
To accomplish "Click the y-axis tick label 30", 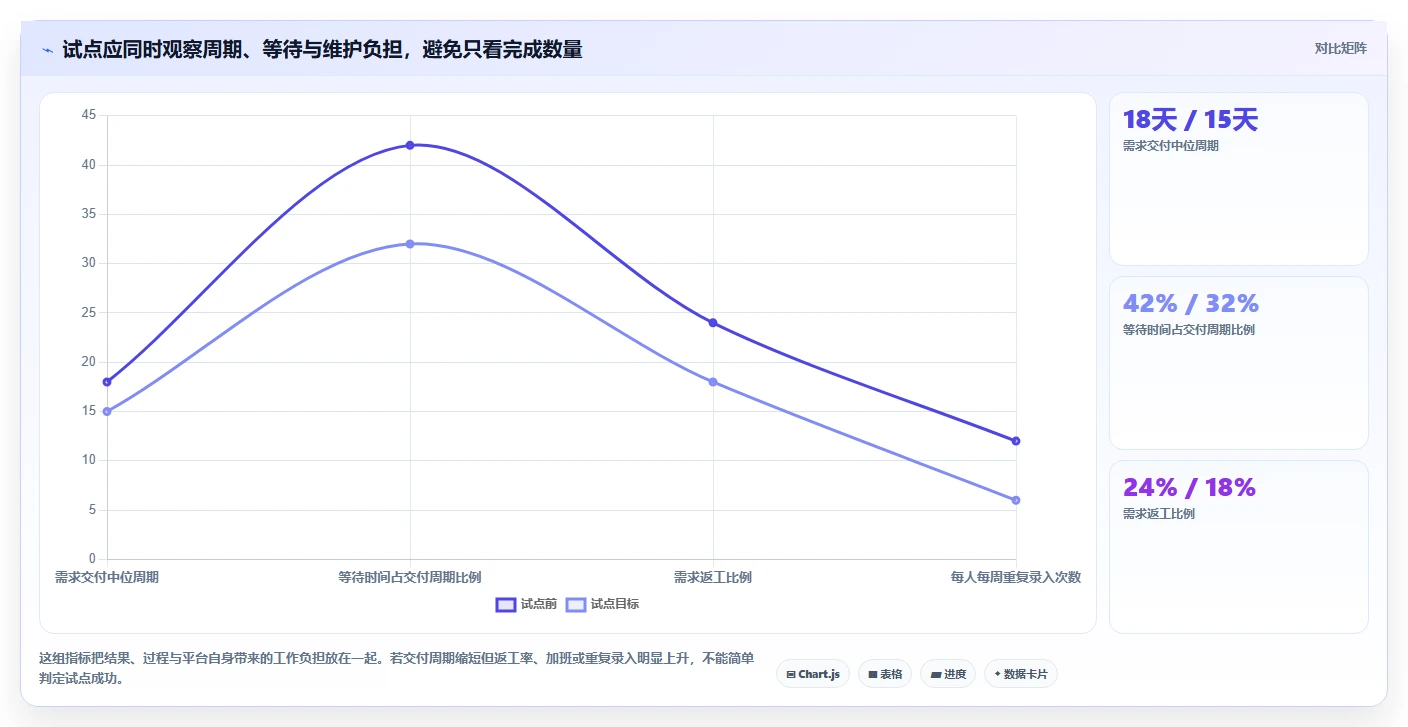I will 89,263.
